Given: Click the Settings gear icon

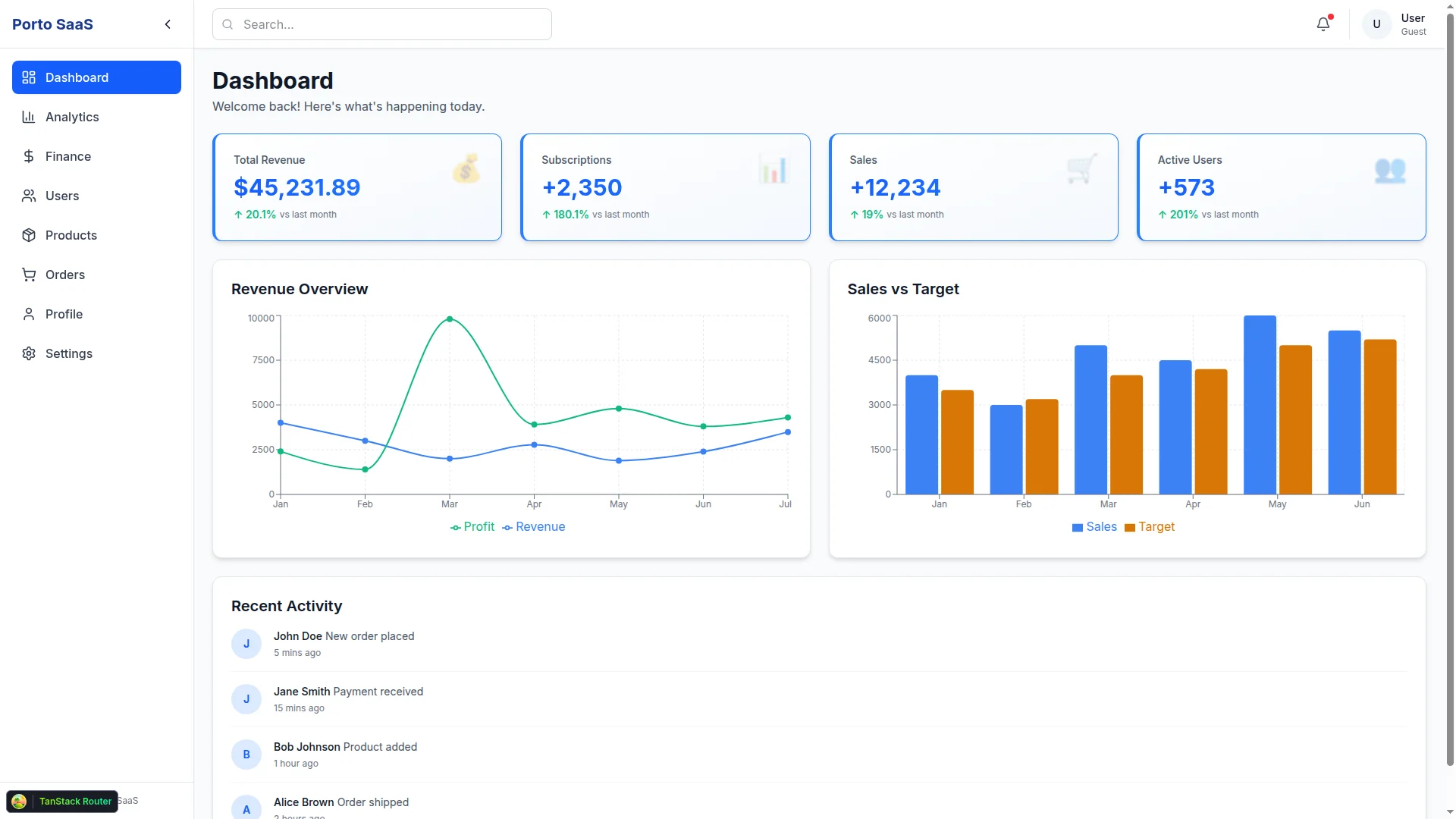Looking at the screenshot, I should (x=29, y=353).
